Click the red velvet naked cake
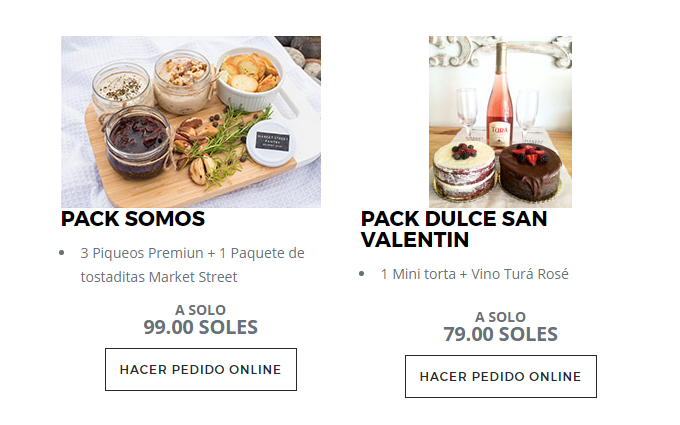680x425 pixels. point(464,170)
